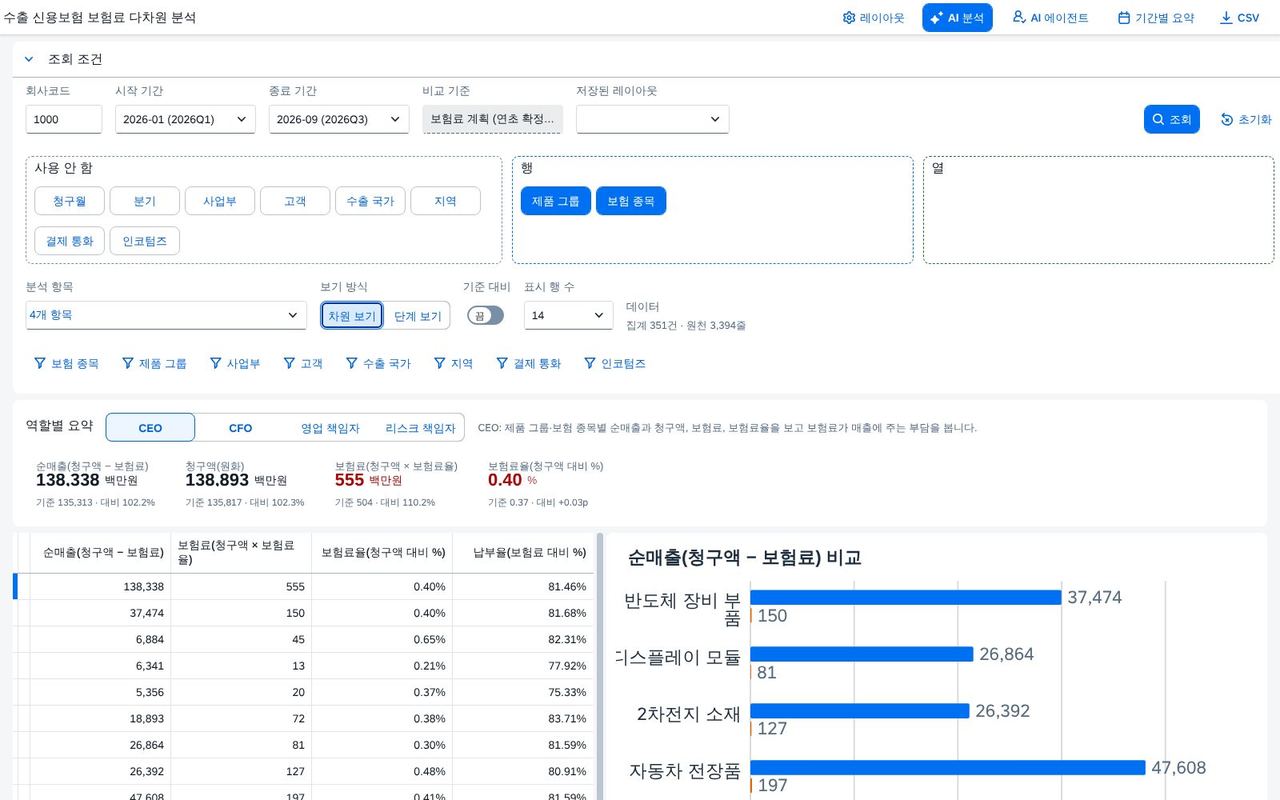Click the 비교 기준 field
This screenshot has height=800, width=1280.
(x=492, y=119)
